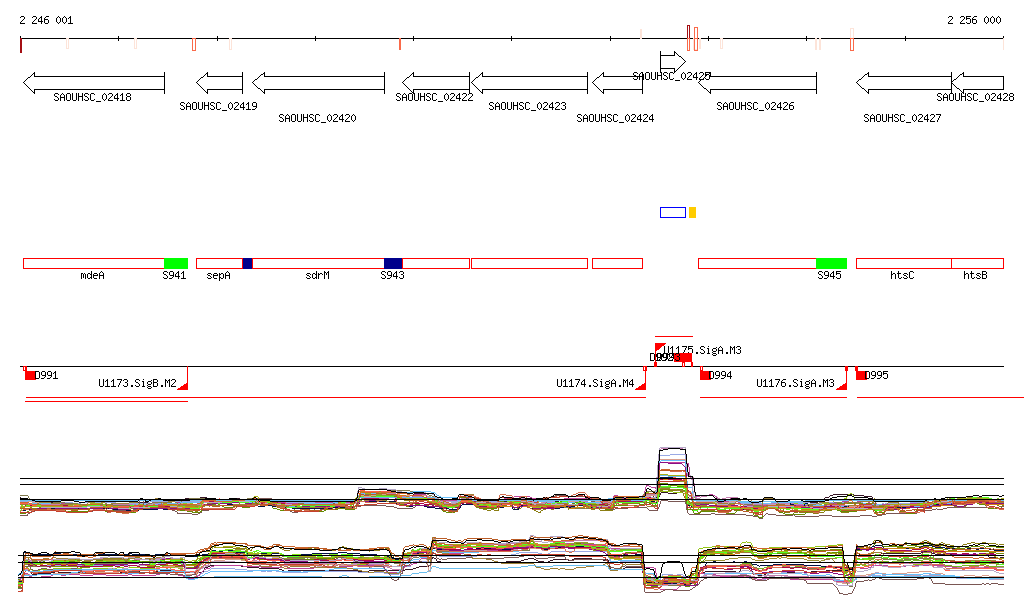This screenshot has width=1024, height=611.
Task: Click the start coordinate 2 246 001
Action: coord(46,20)
